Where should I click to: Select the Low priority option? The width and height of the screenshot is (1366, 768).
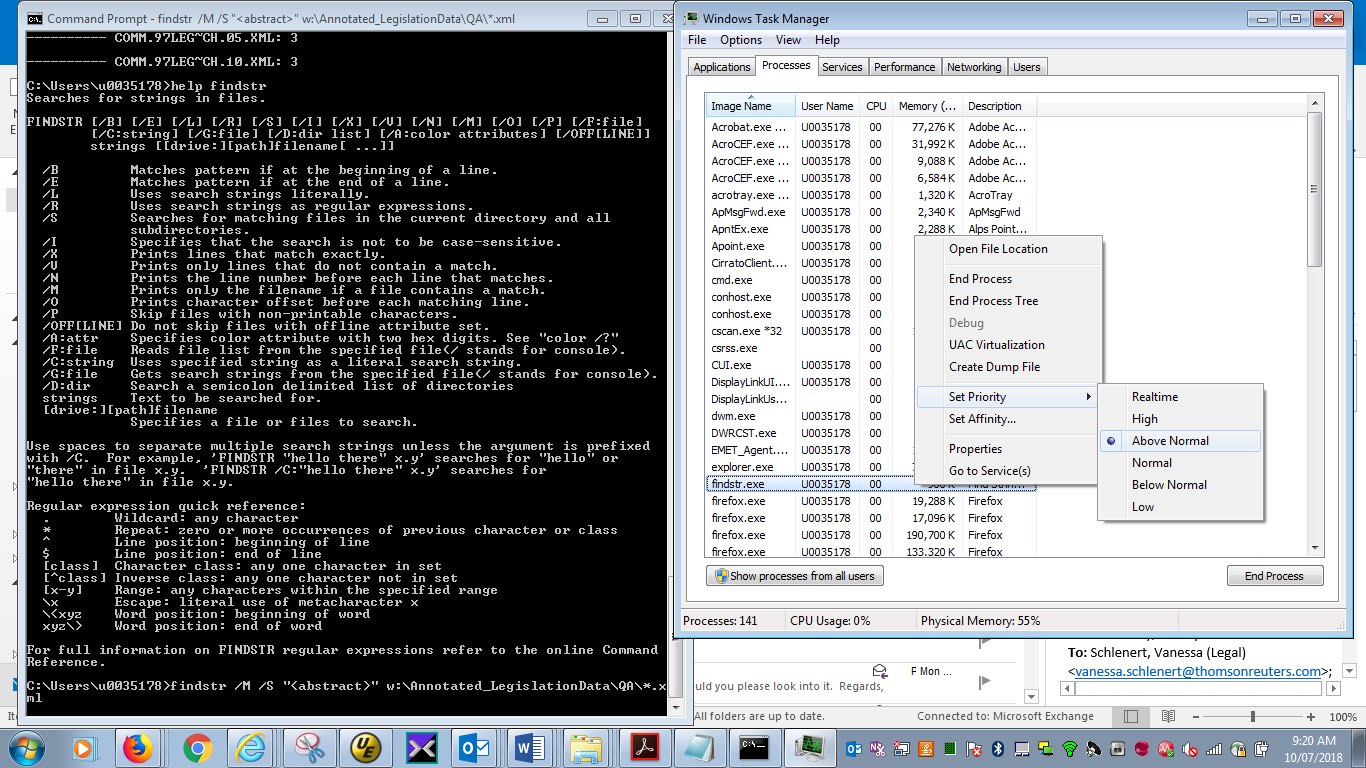click(x=1143, y=507)
